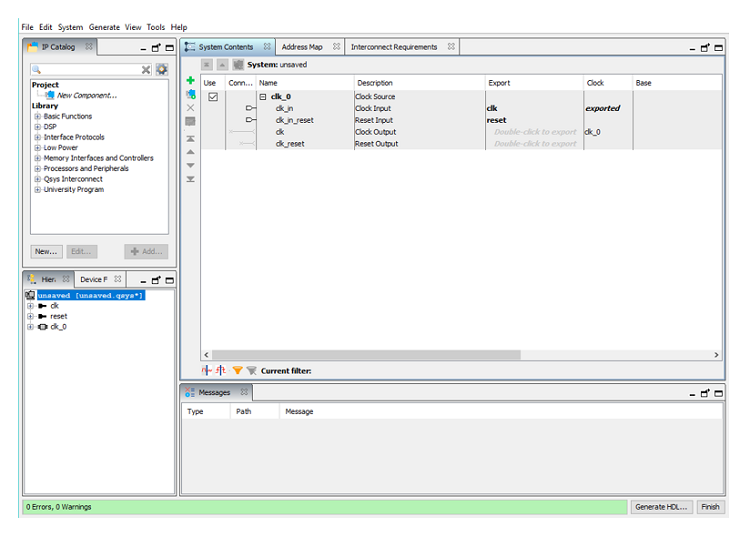Switch to the Address Map tab
Image resolution: width=750 pixels, height=537 pixels.
[x=302, y=47]
